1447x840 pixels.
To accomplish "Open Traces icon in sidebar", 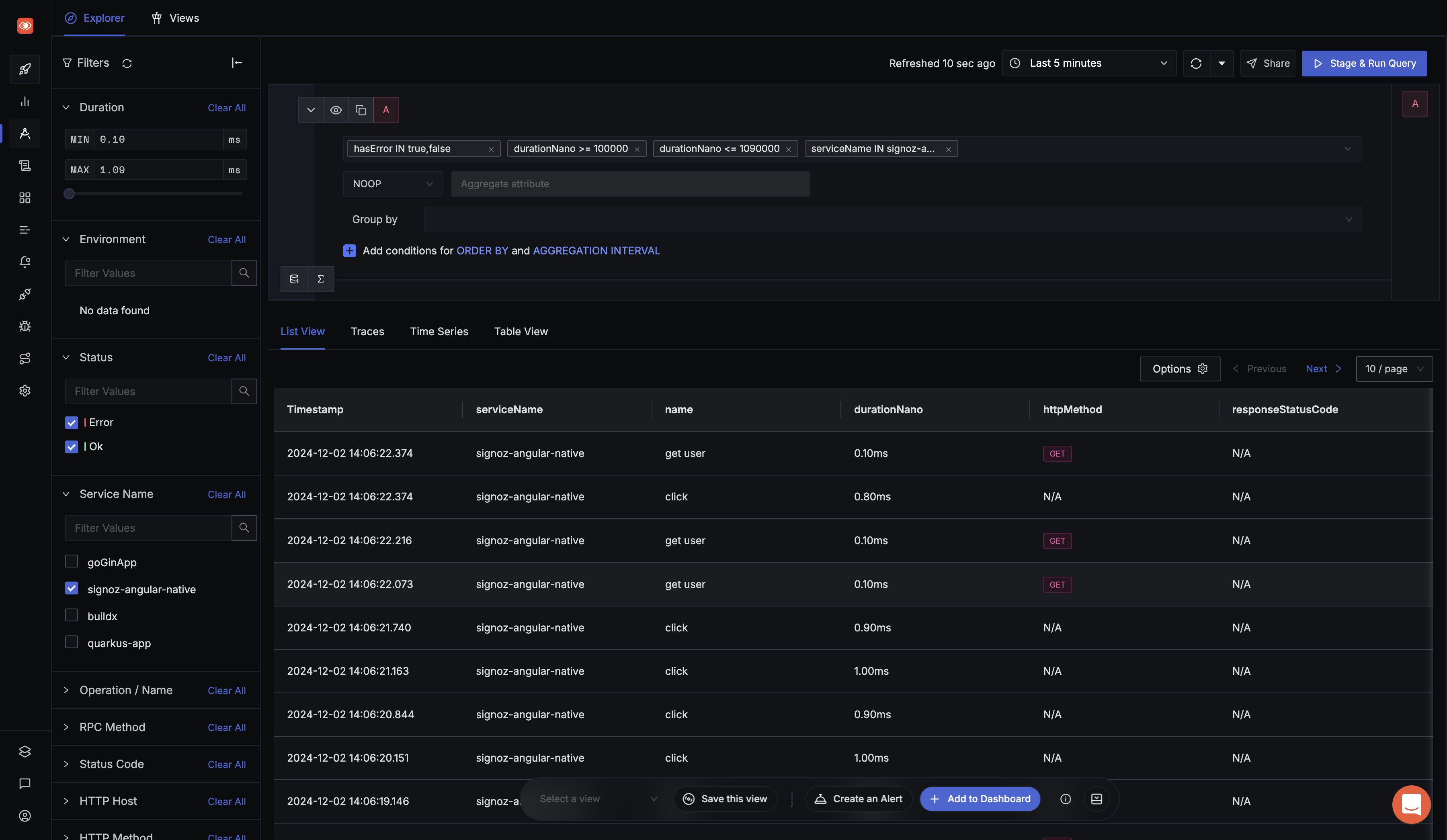I will (25, 134).
